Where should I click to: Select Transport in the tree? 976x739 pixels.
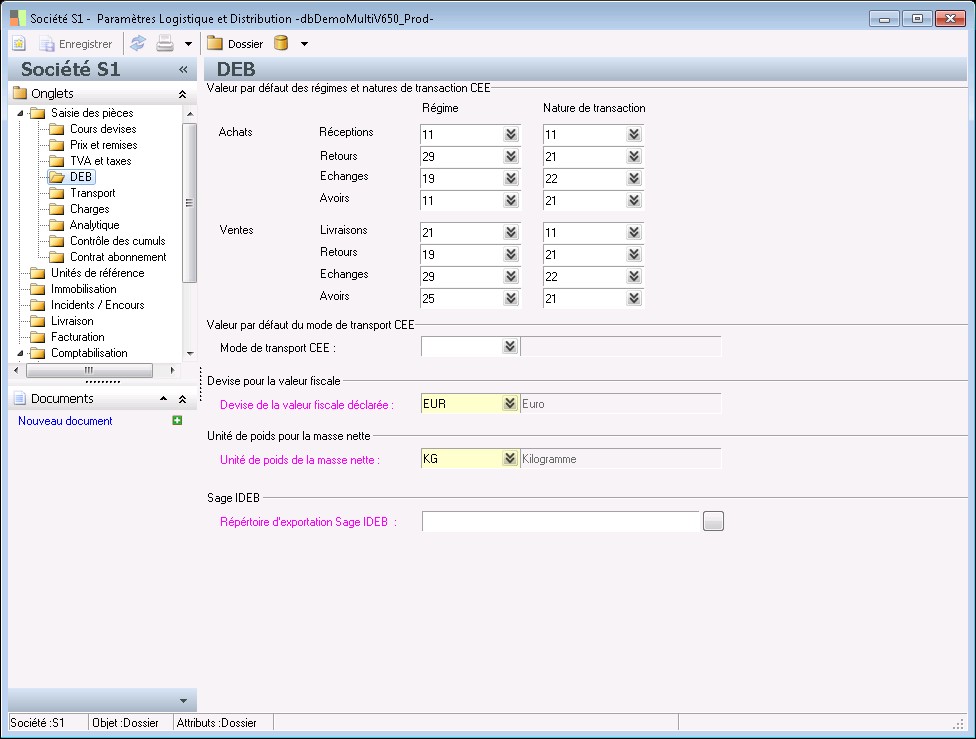92,193
